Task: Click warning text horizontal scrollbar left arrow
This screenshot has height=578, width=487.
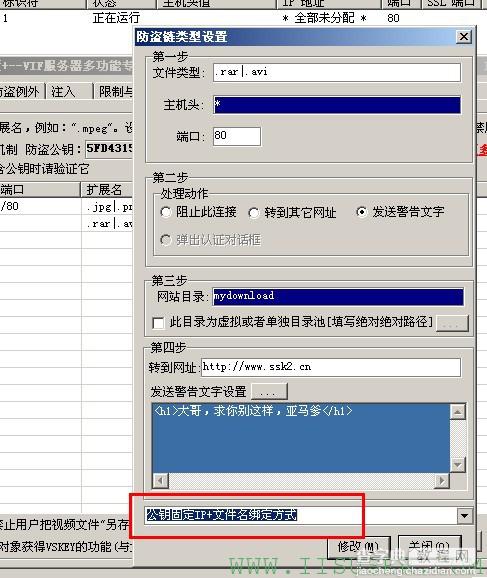Action: point(160,480)
